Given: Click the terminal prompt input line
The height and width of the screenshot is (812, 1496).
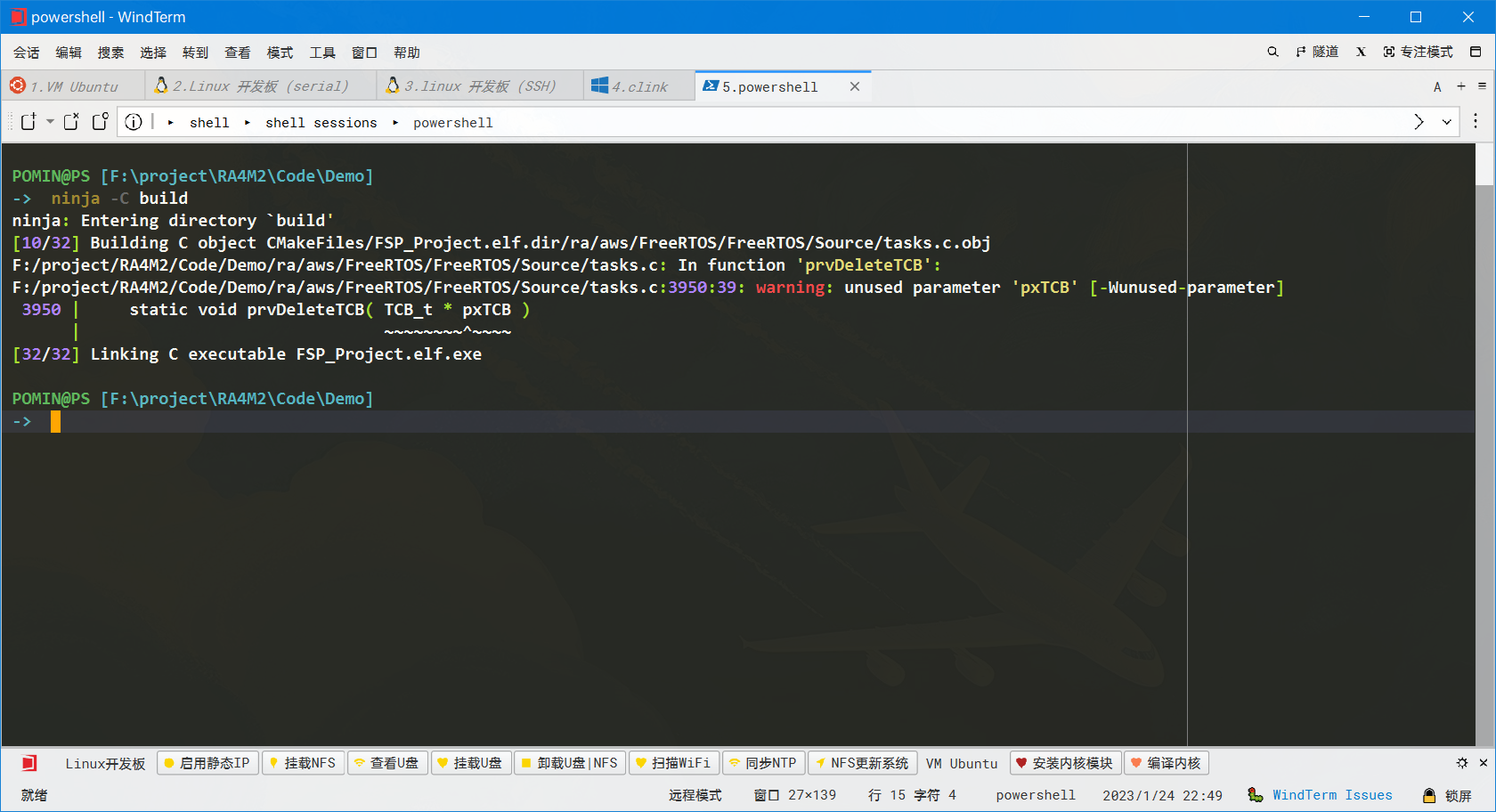Looking at the screenshot, I should pos(738,421).
